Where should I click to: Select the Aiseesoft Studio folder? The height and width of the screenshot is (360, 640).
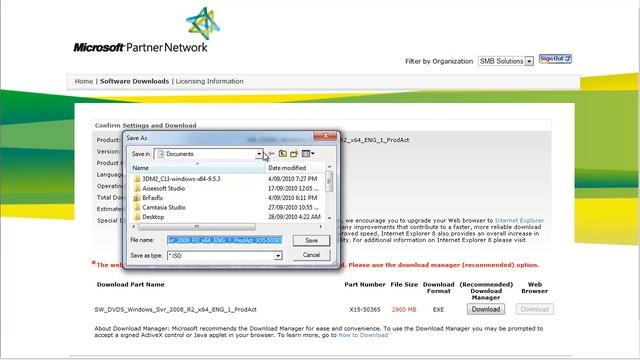click(164, 189)
